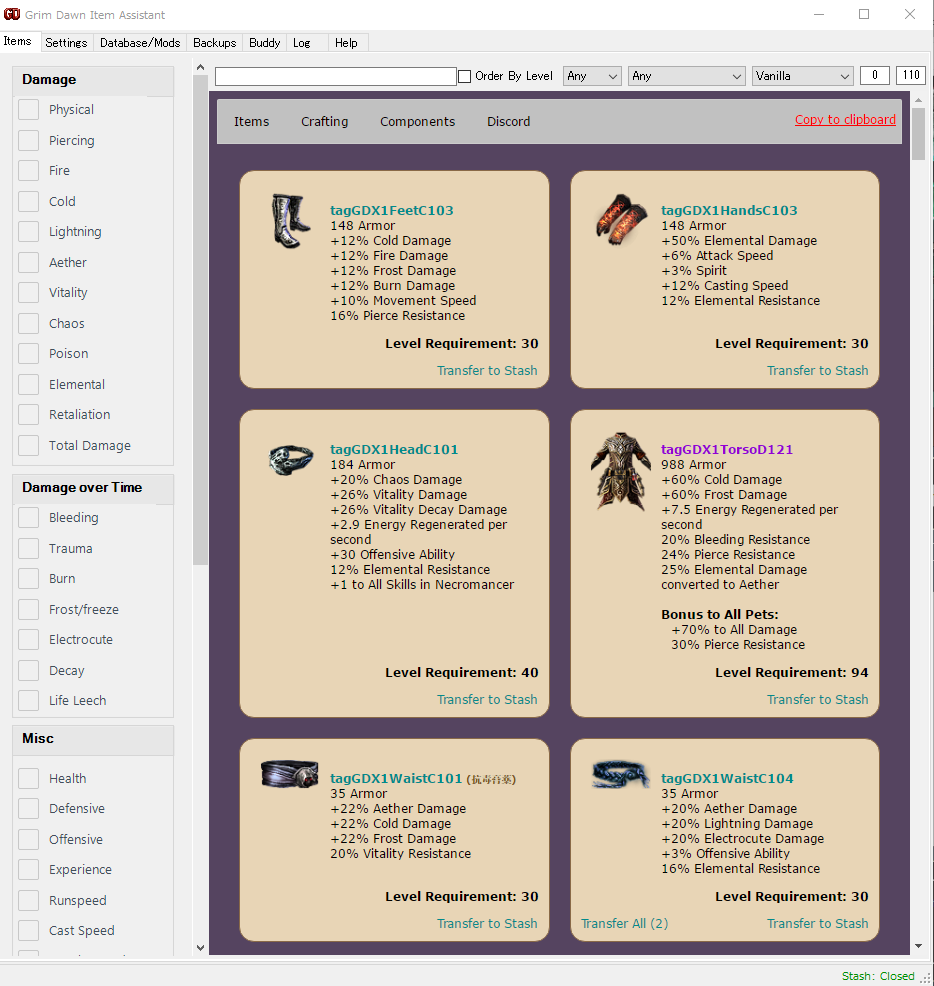Click the item search text field
This screenshot has height=986, width=934.
point(336,76)
